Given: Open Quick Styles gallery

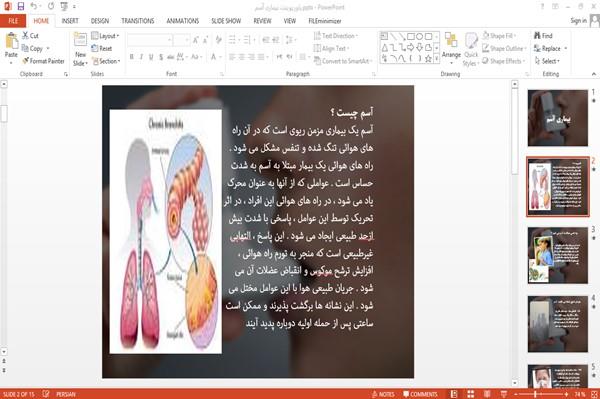Looking at the screenshot, I should pos(471,50).
